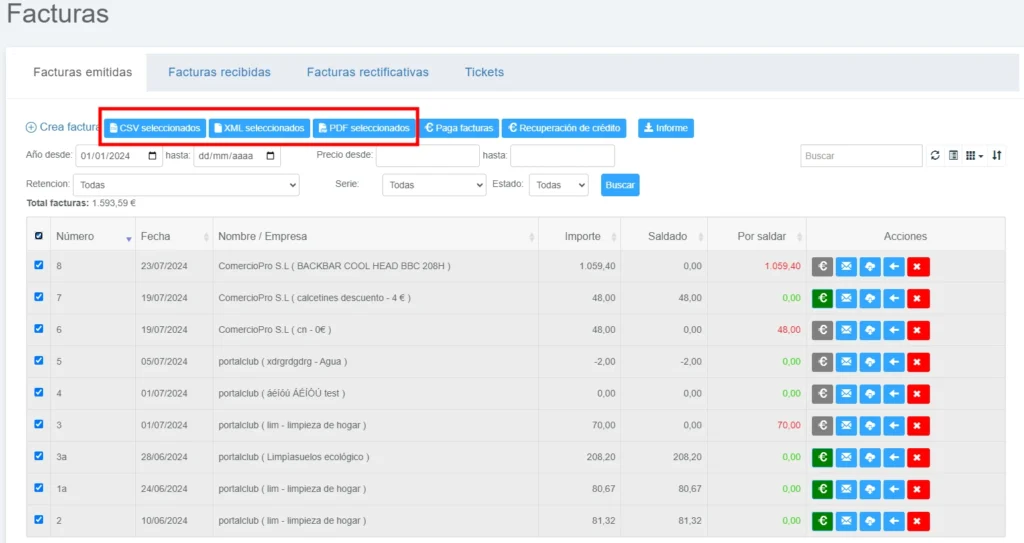Click Paga facturas button
Screen dimensions: 1024x543
[459, 128]
